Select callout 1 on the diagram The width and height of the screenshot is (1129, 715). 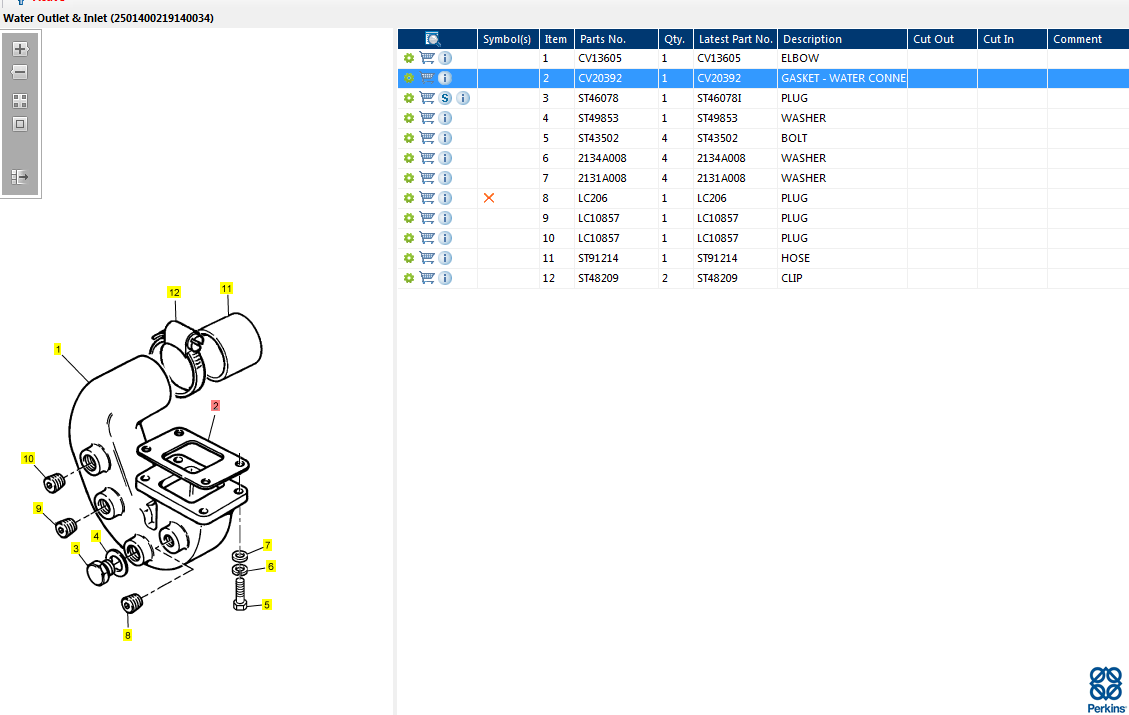pyautogui.click(x=58, y=349)
